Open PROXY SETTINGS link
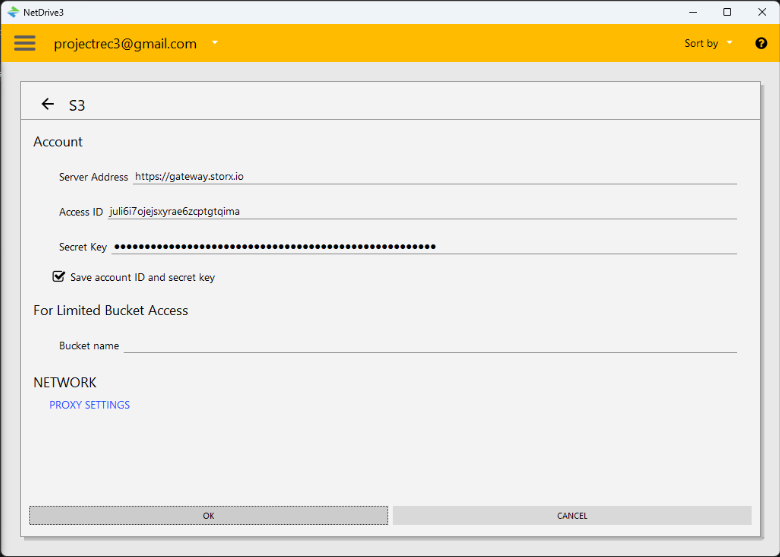The image size is (780, 557). pyautogui.click(x=90, y=405)
